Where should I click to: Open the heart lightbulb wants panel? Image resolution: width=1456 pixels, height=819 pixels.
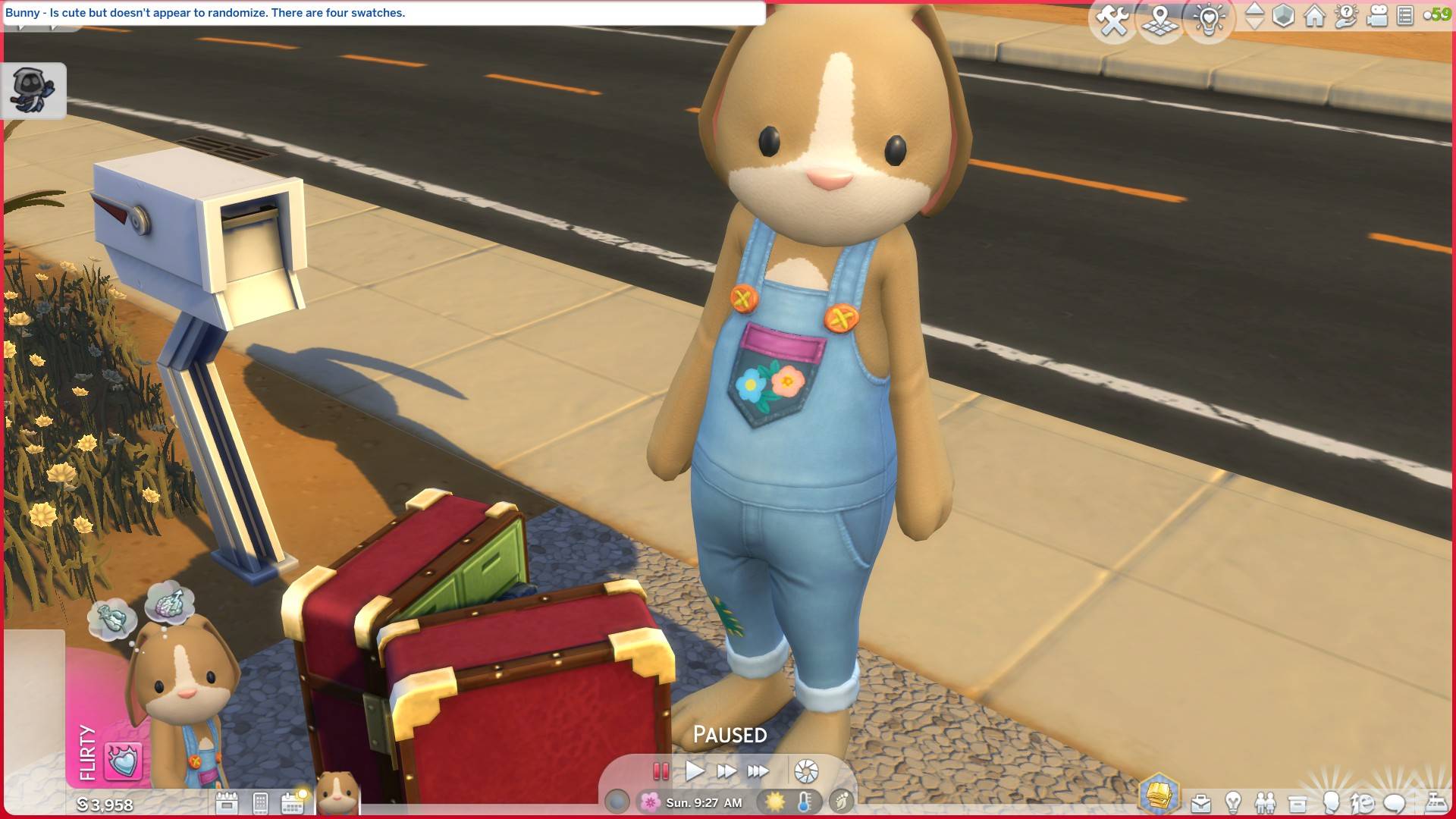coord(1209,20)
